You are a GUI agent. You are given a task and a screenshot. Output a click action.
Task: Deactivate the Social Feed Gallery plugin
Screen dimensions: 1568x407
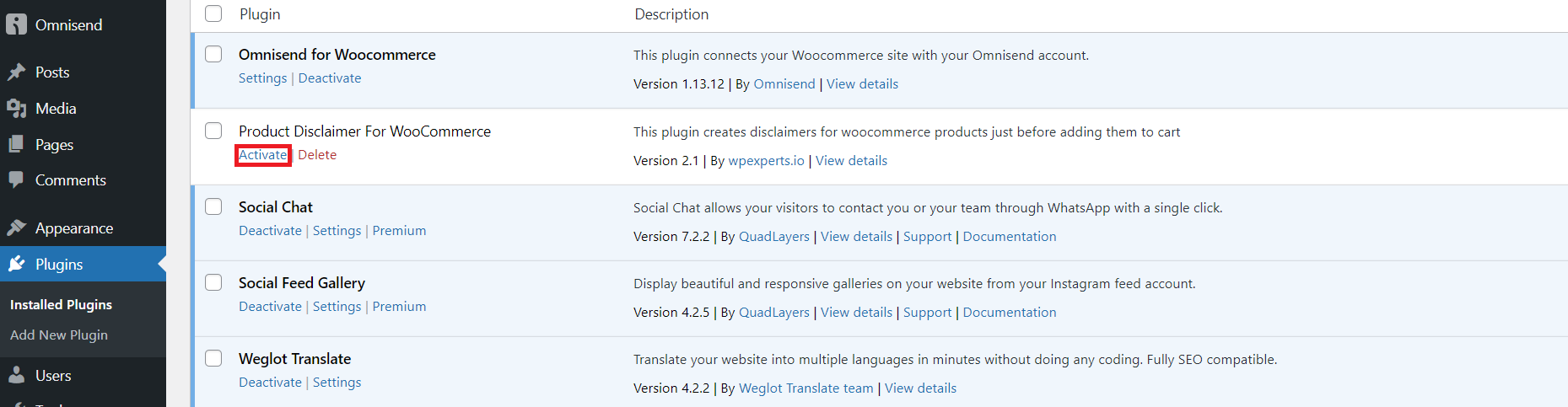(x=270, y=307)
